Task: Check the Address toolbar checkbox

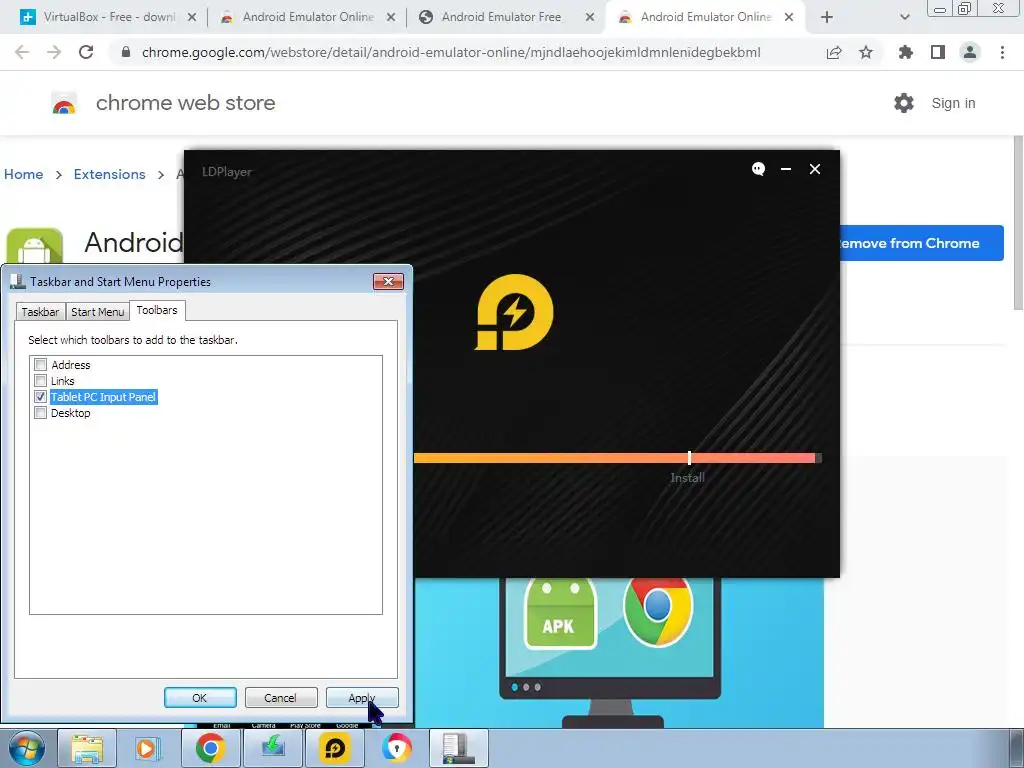Action: 40,364
